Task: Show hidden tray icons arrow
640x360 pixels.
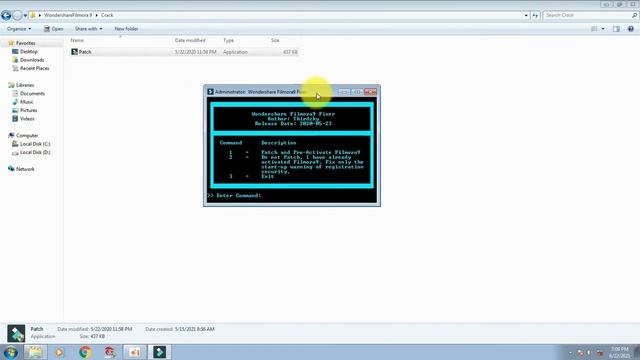Action: 570,353
